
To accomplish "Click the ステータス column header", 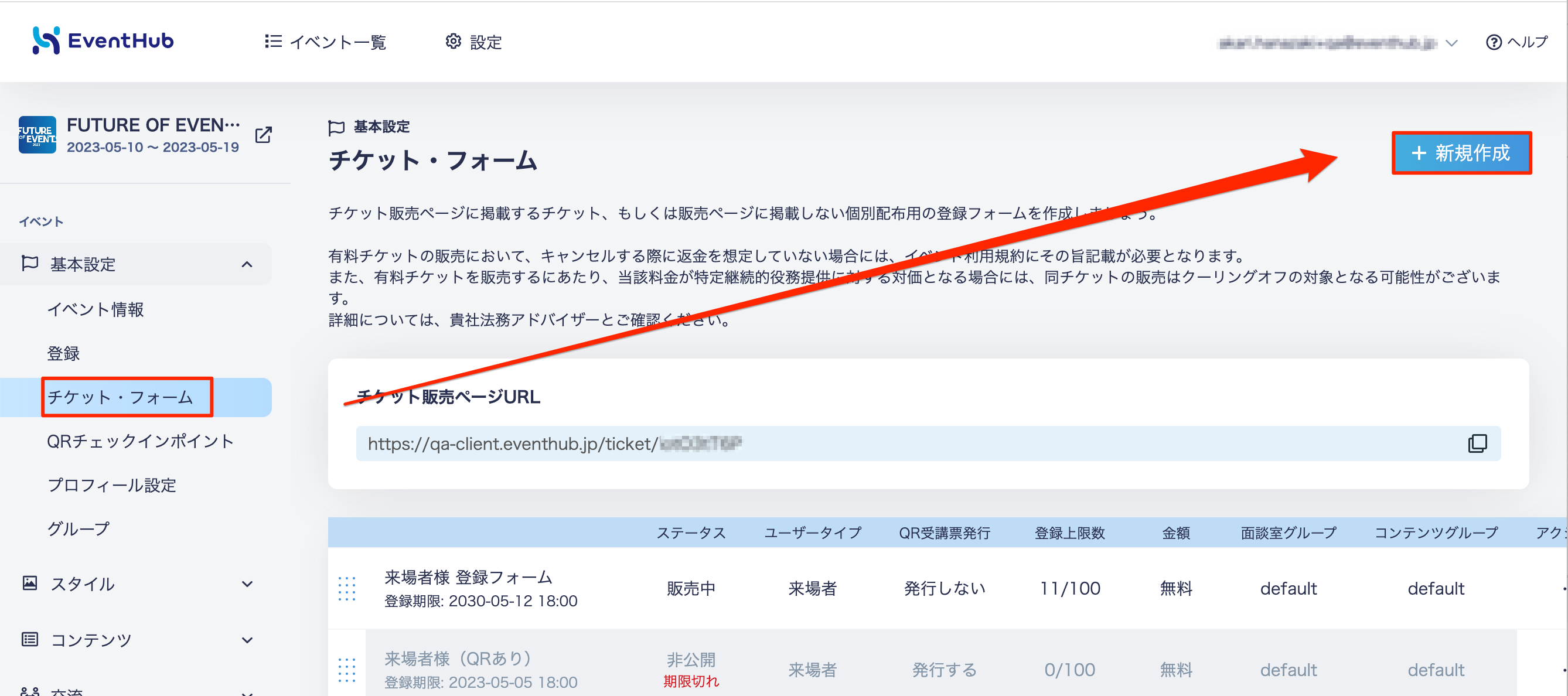I will [691, 533].
